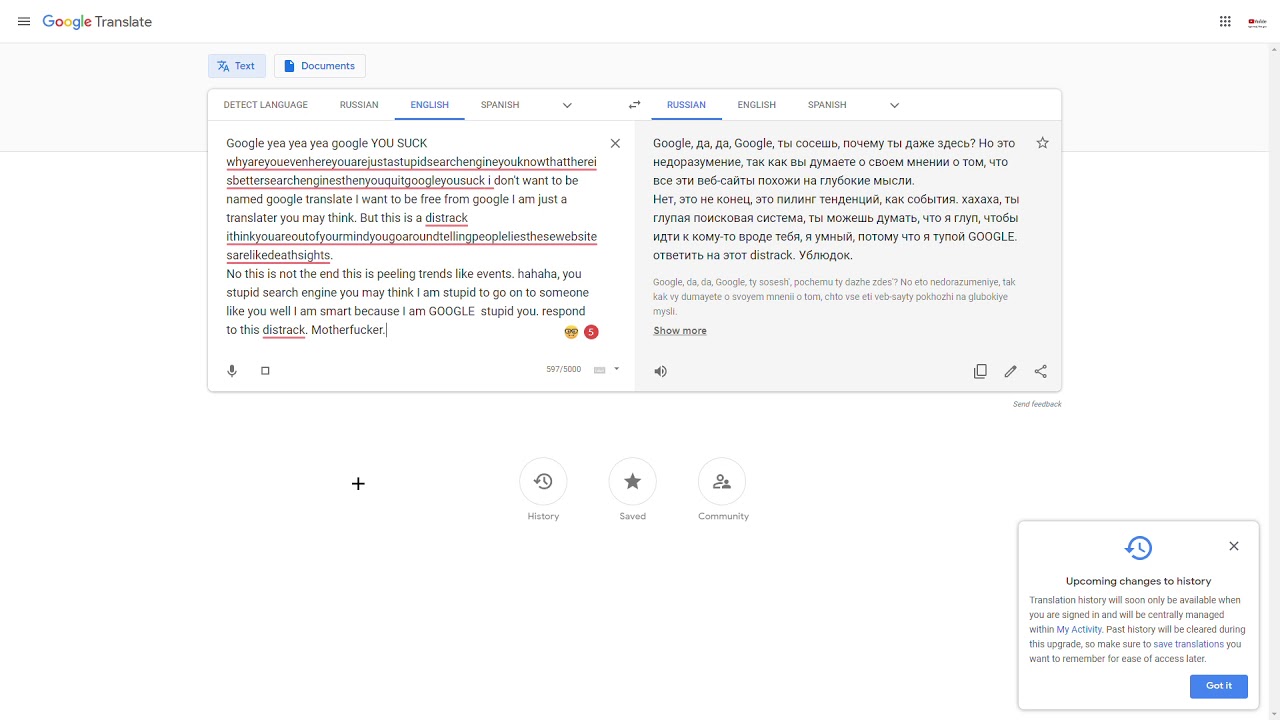Click into the source text box
Image resolution: width=1280 pixels, height=720 pixels.
pos(412,237)
